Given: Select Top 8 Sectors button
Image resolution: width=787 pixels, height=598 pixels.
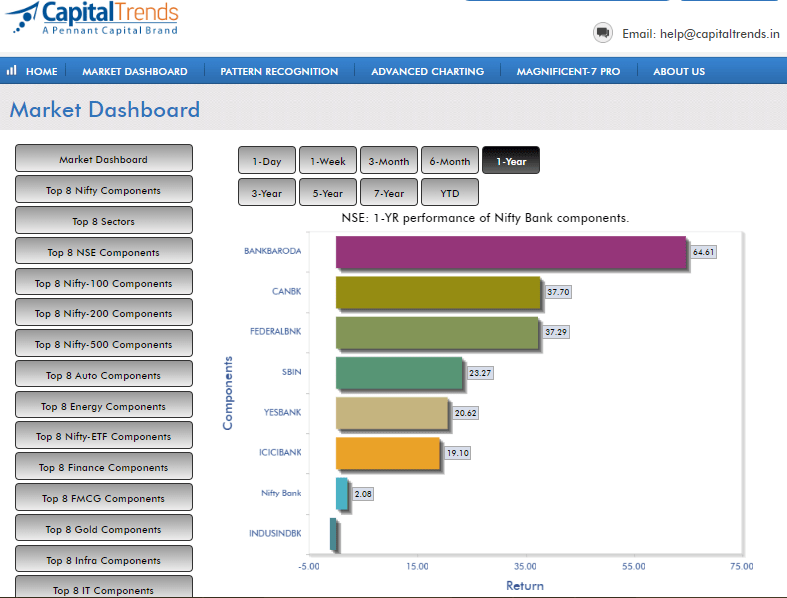Looking at the screenshot, I should click(104, 221).
